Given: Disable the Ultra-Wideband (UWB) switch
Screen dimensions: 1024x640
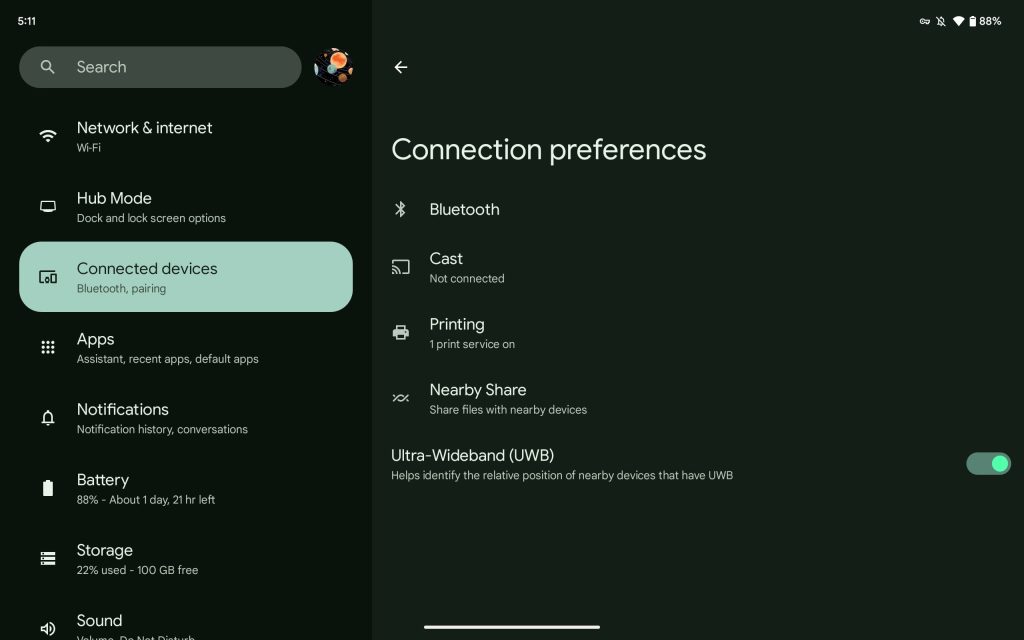Looking at the screenshot, I should pyautogui.click(x=988, y=464).
